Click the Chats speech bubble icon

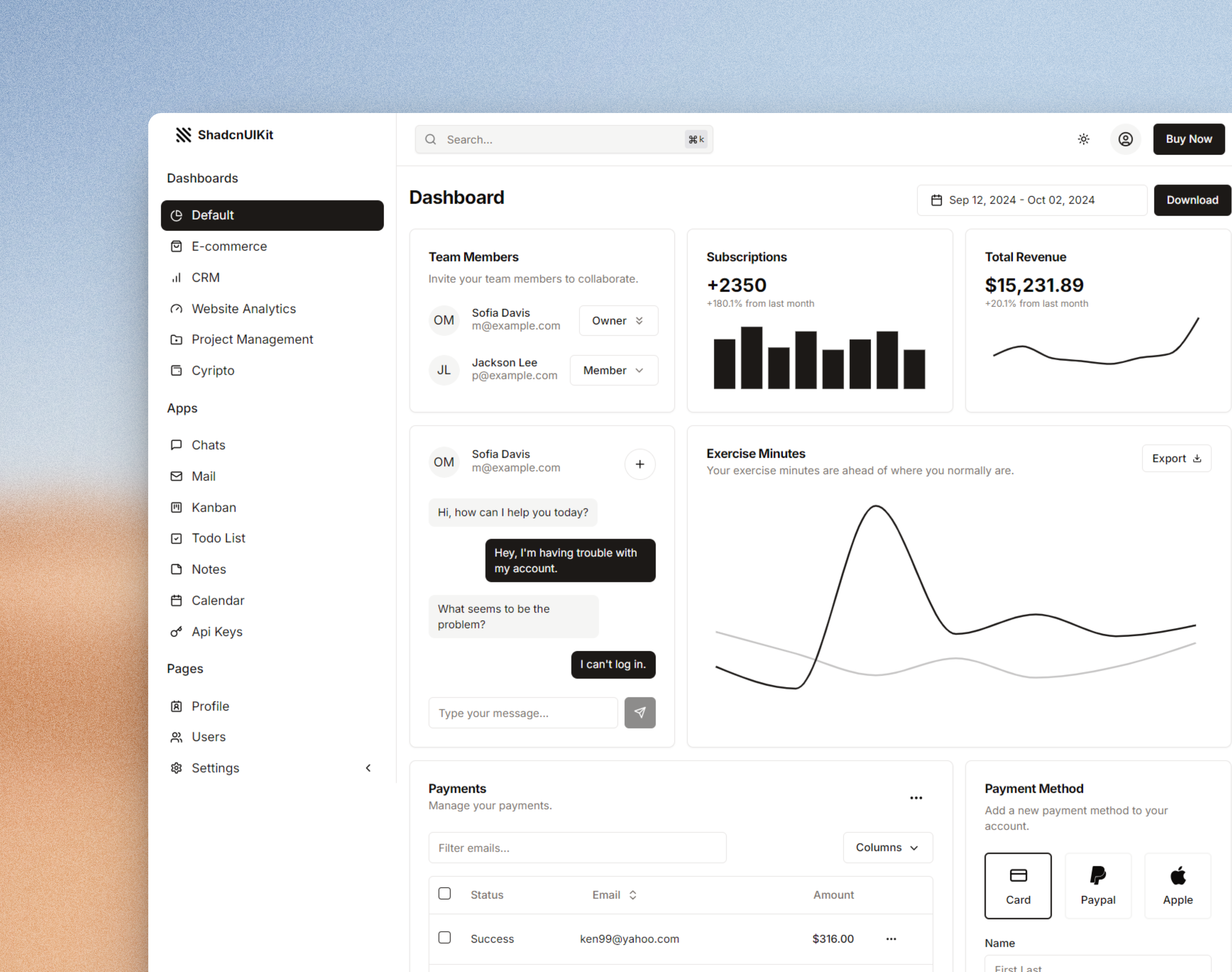click(177, 445)
